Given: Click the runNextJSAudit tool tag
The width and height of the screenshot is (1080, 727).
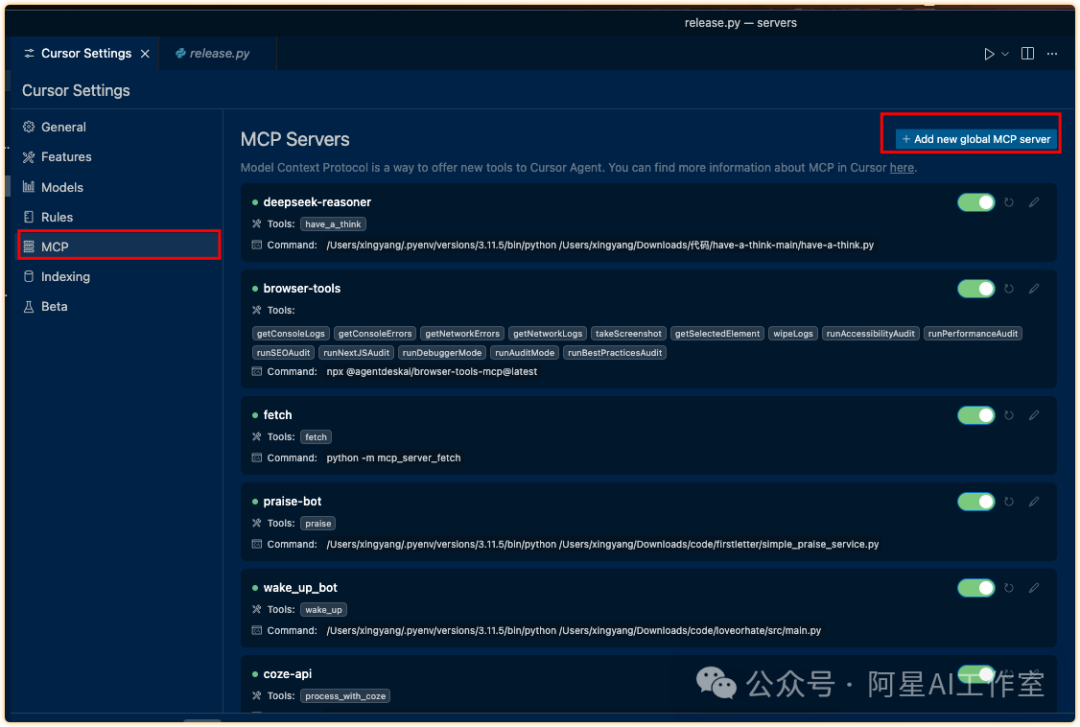Looking at the screenshot, I should (356, 353).
